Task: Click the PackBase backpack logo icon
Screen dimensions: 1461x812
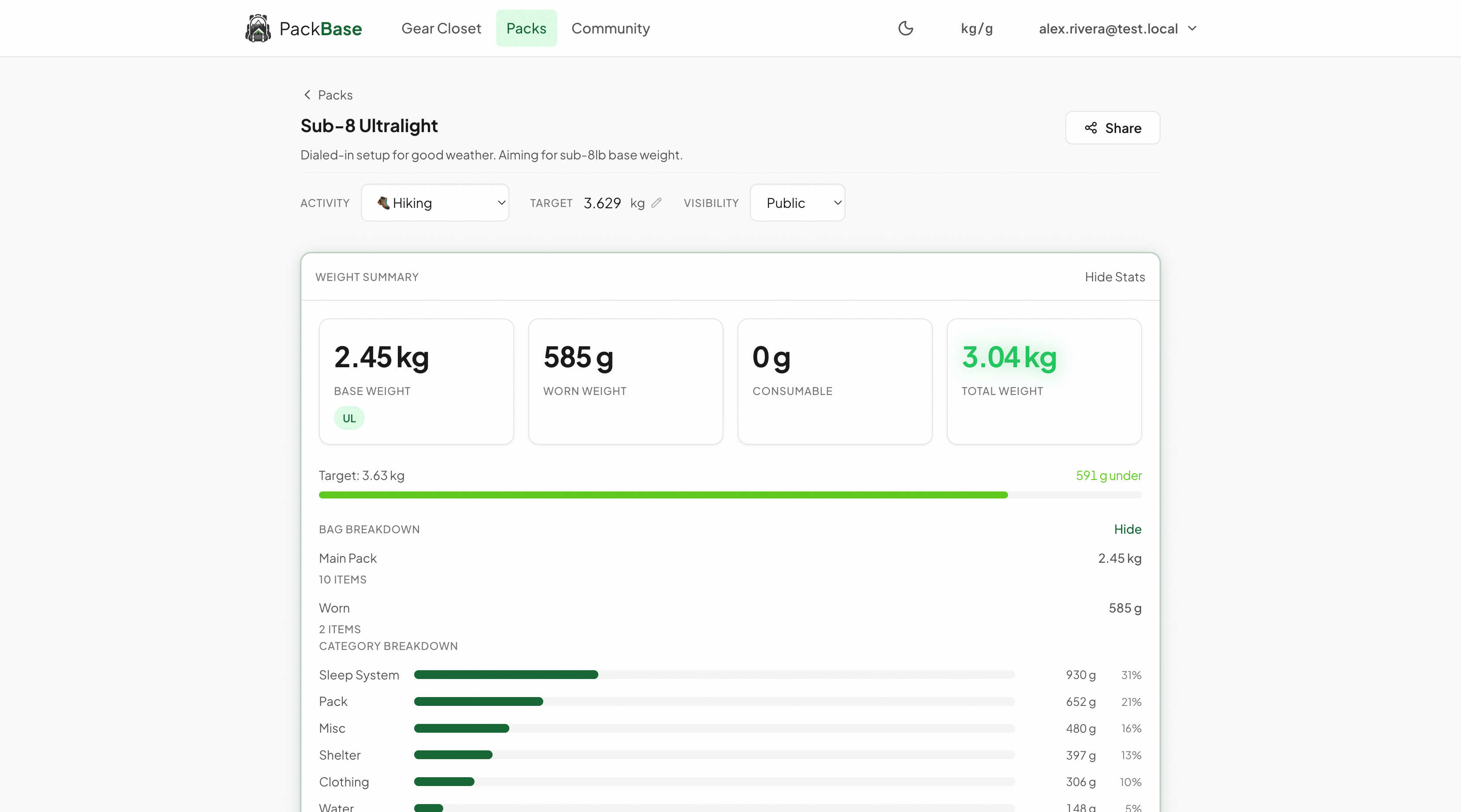Action: click(258, 28)
